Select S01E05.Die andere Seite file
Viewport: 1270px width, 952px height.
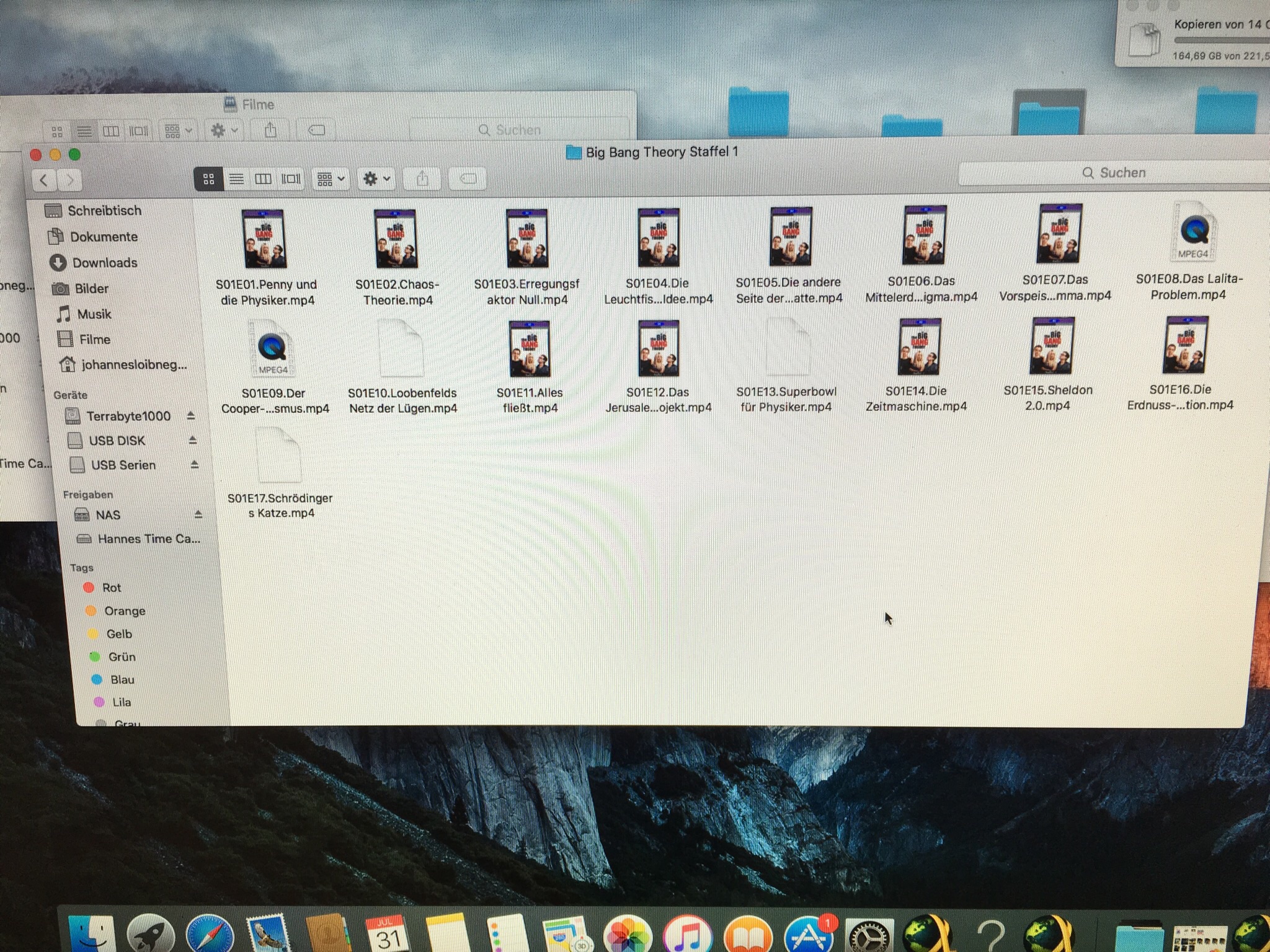(791, 237)
